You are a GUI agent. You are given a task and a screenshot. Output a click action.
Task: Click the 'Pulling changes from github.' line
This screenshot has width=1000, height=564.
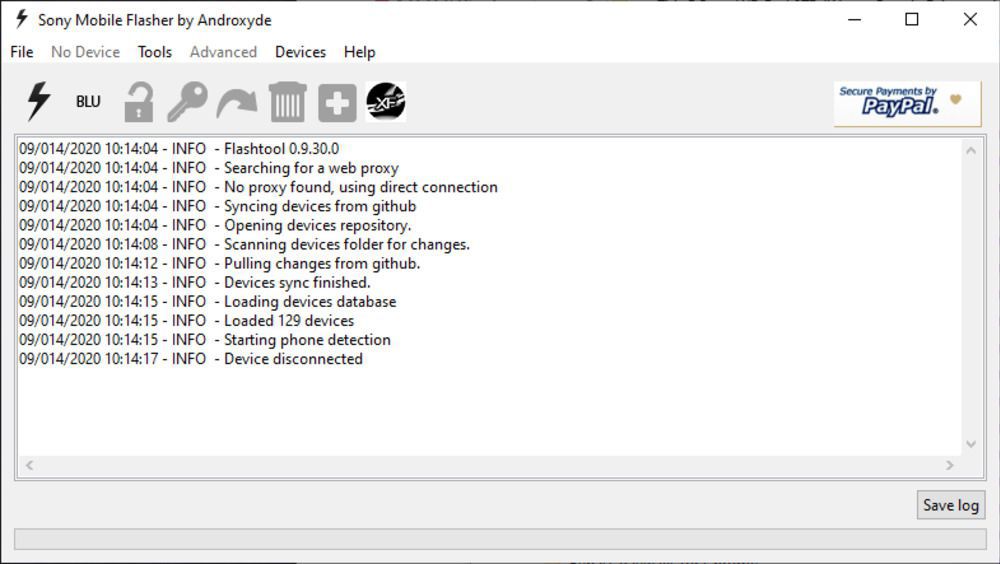tap(219, 263)
